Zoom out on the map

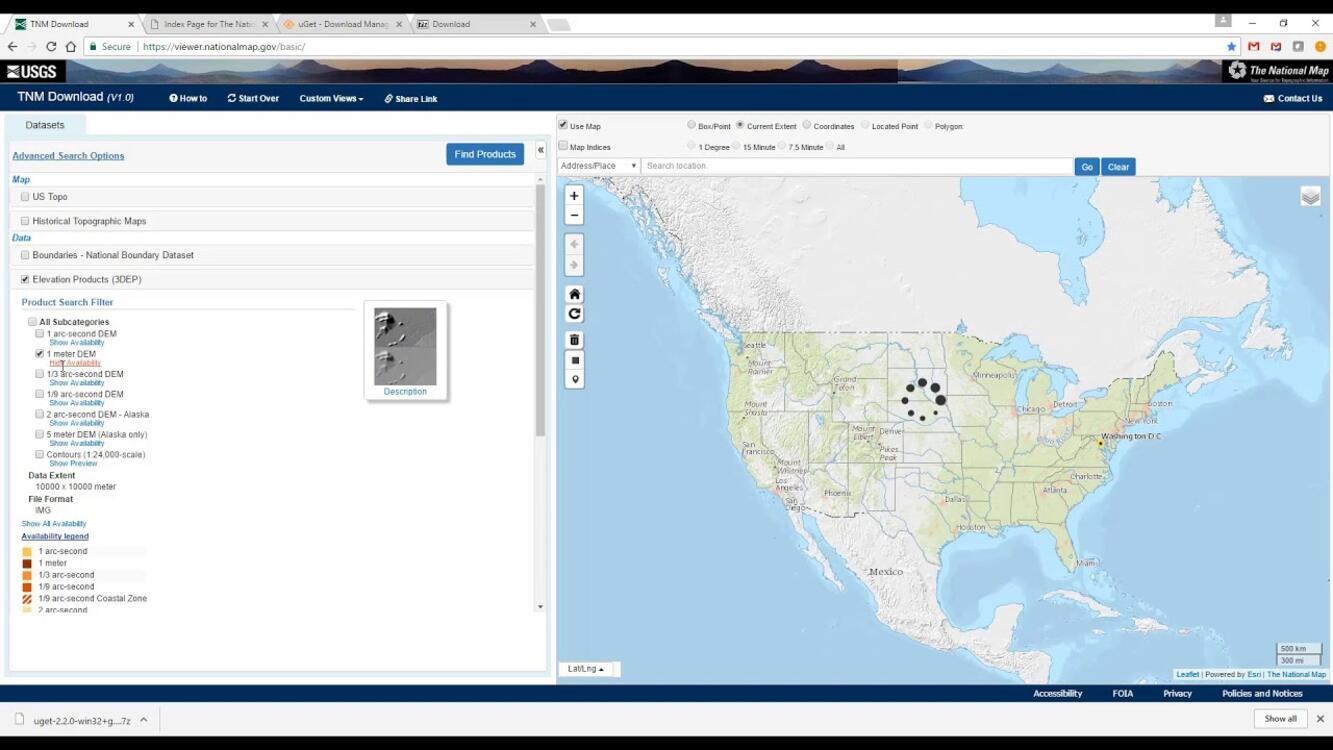coord(574,216)
